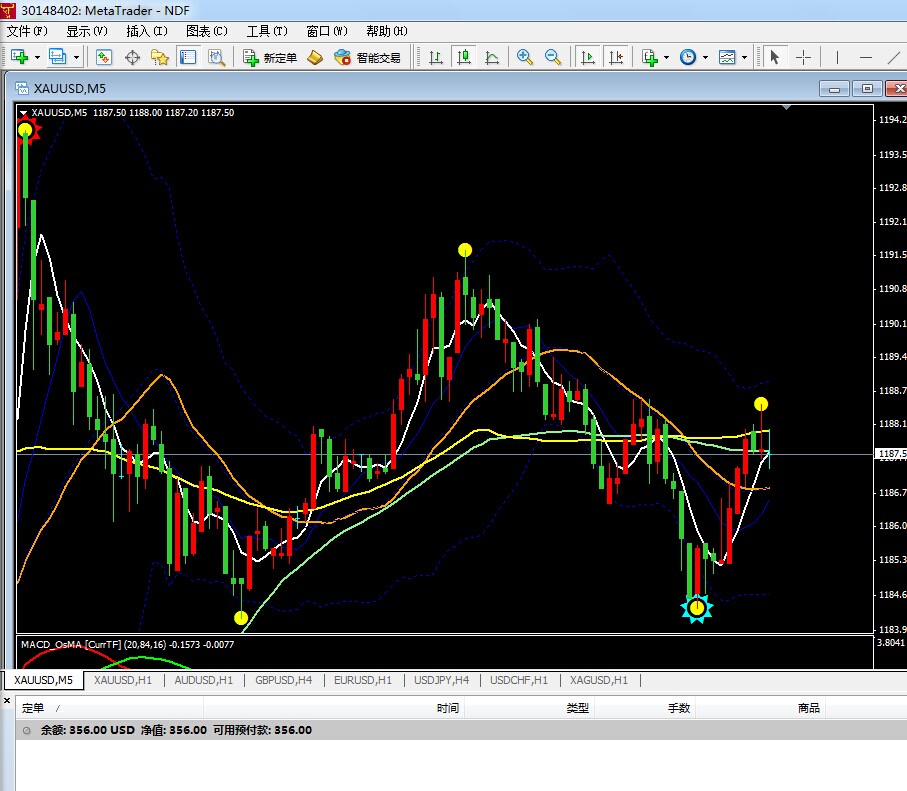Viewport: 907px width, 791px height.
Task: Select the crosshair tool
Action: [x=803, y=57]
